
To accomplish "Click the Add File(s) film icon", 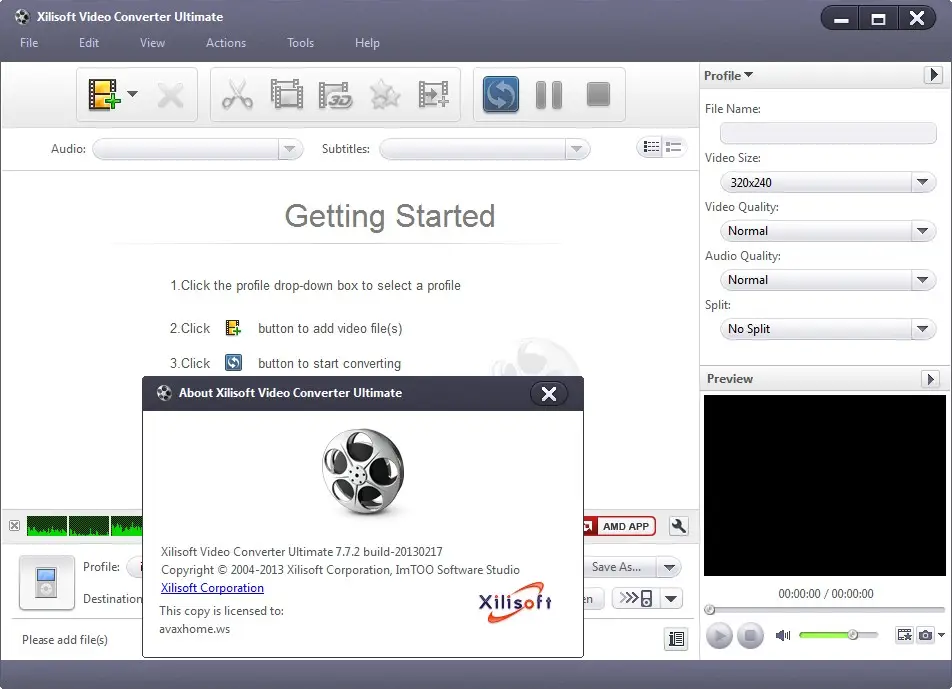I will click(x=104, y=94).
